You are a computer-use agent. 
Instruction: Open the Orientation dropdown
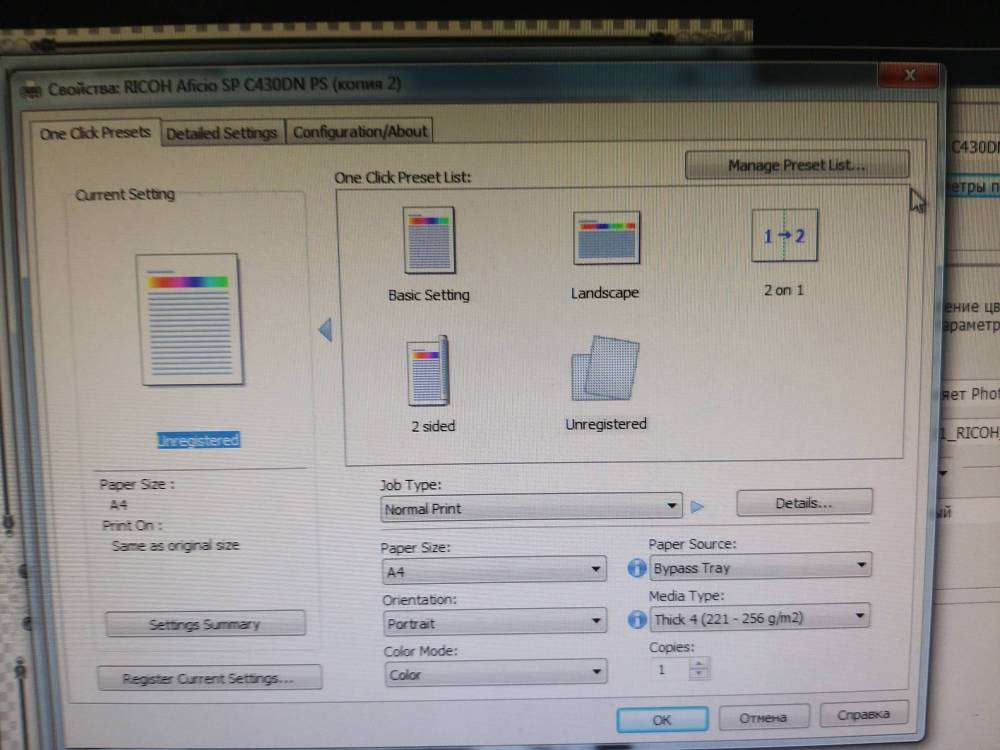[x=494, y=623]
